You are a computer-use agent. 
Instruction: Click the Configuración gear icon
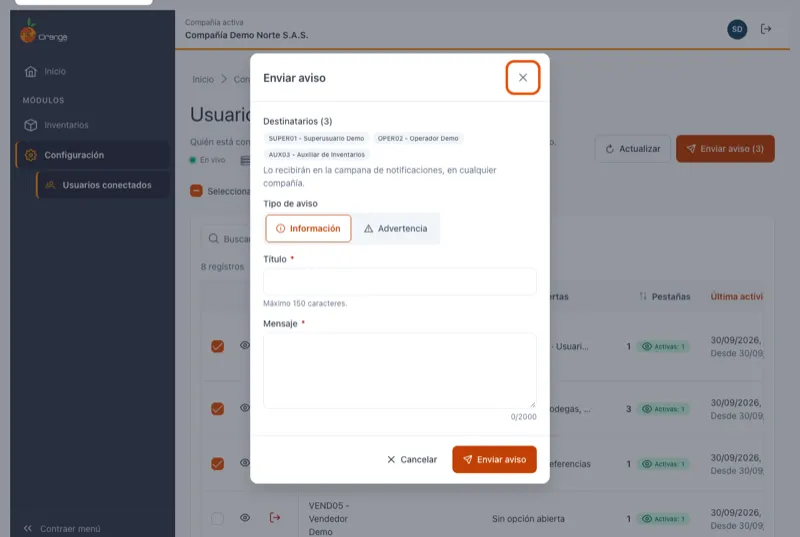31,155
